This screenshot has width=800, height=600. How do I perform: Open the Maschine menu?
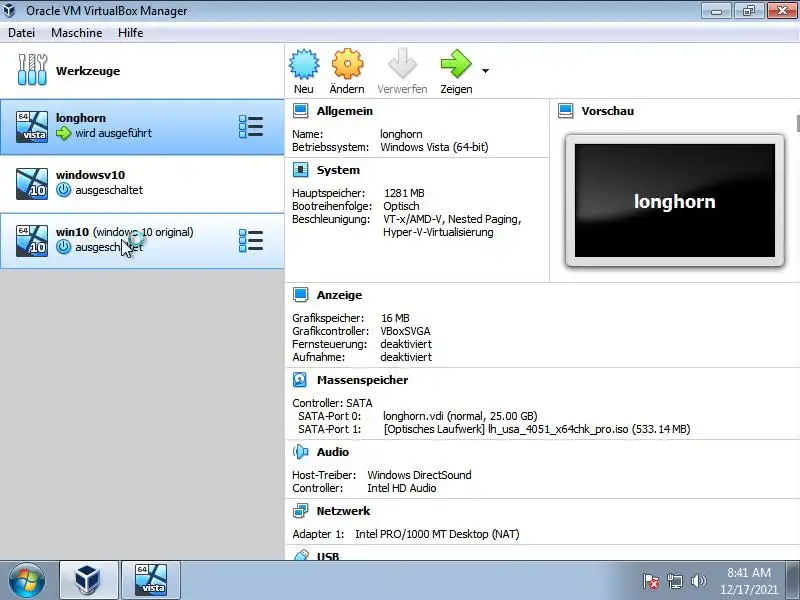click(x=77, y=33)
